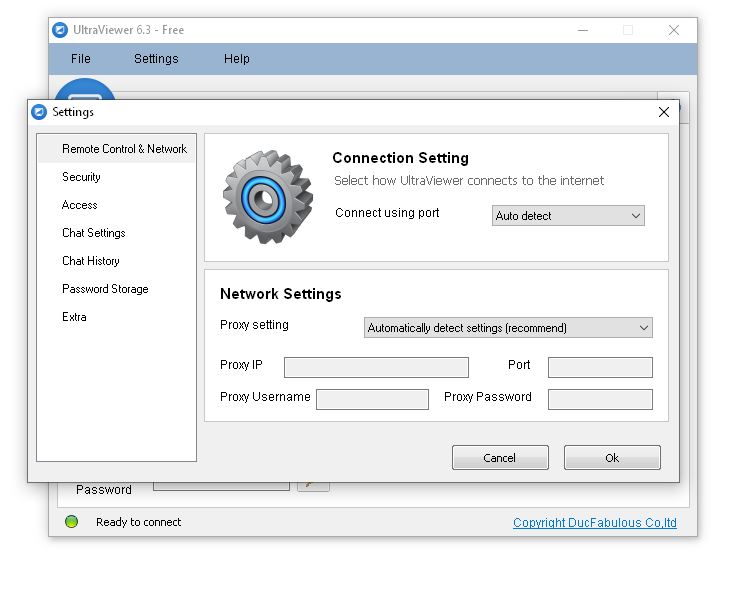Click the UltraViewer logo in the main title bar
Screen dimensions: 738x591
[60, 30]
